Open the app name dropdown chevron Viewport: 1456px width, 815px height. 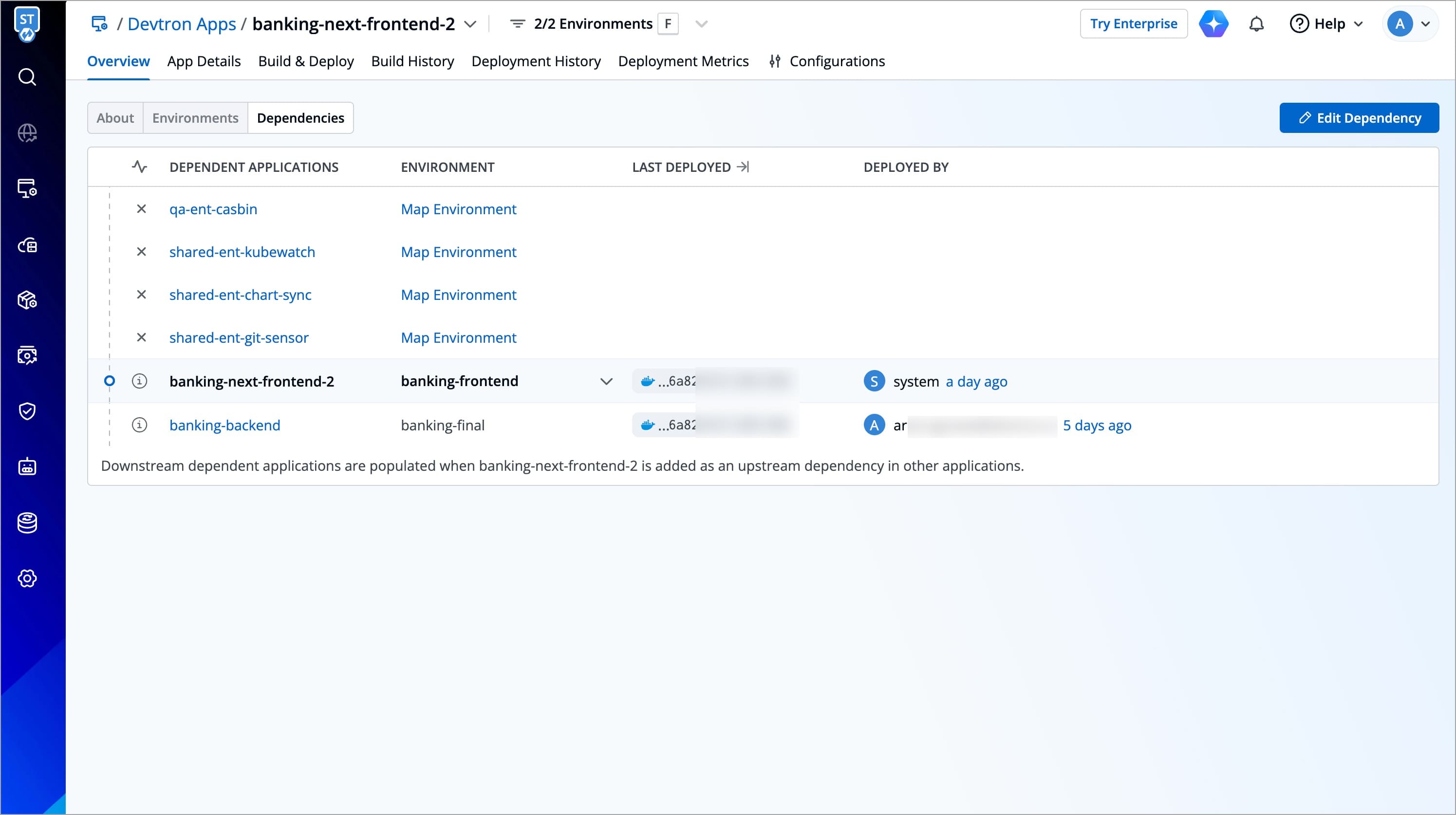coord(470,24)
